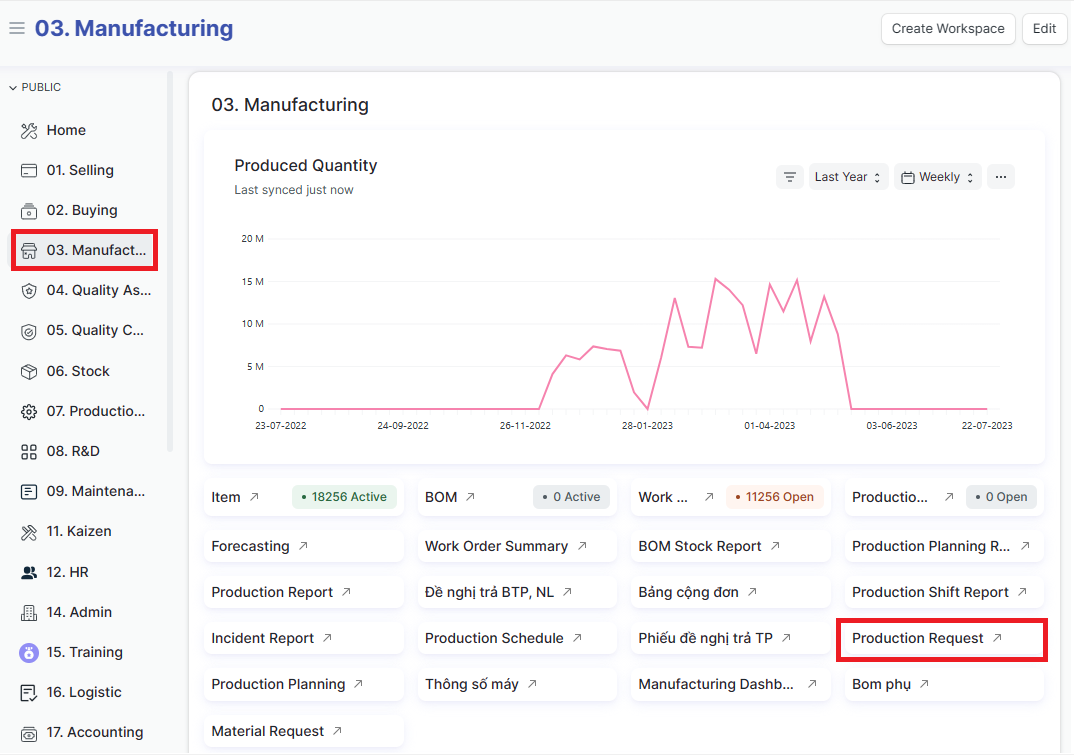Click the 18256 Active item badge
The image size is (1074, 755).
coord(344,497)
